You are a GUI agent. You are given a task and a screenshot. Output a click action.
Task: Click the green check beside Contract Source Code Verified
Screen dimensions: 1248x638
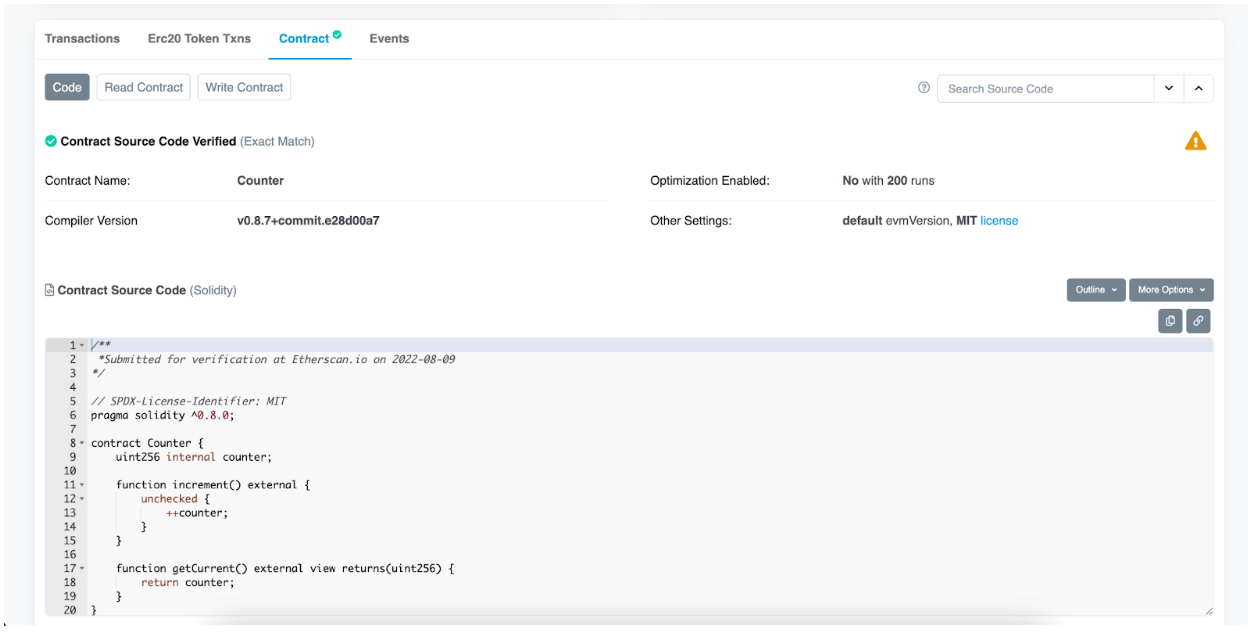(x=51, y=141)
